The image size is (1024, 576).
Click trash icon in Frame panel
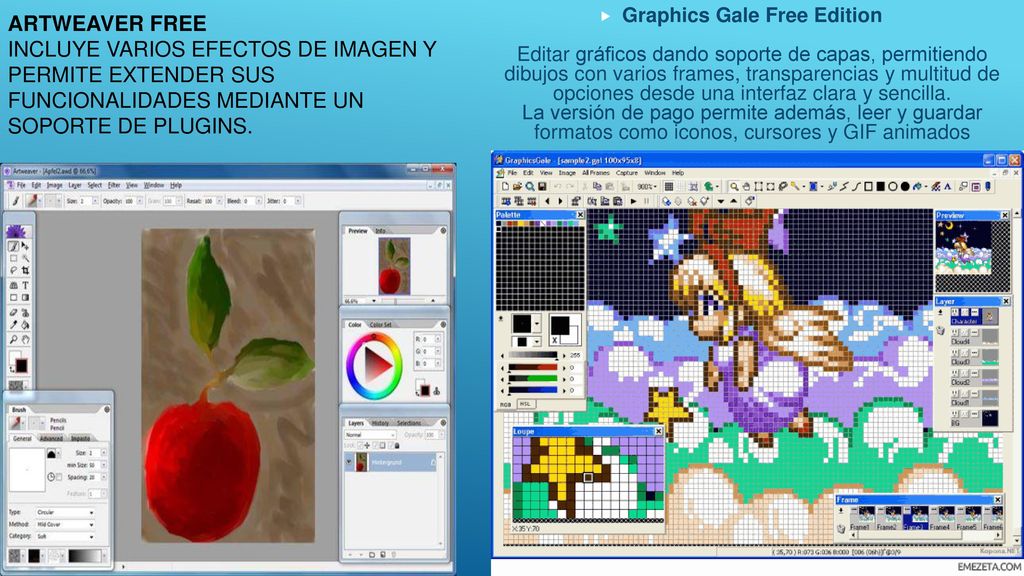pyautogui.click(x=841, y=528)
